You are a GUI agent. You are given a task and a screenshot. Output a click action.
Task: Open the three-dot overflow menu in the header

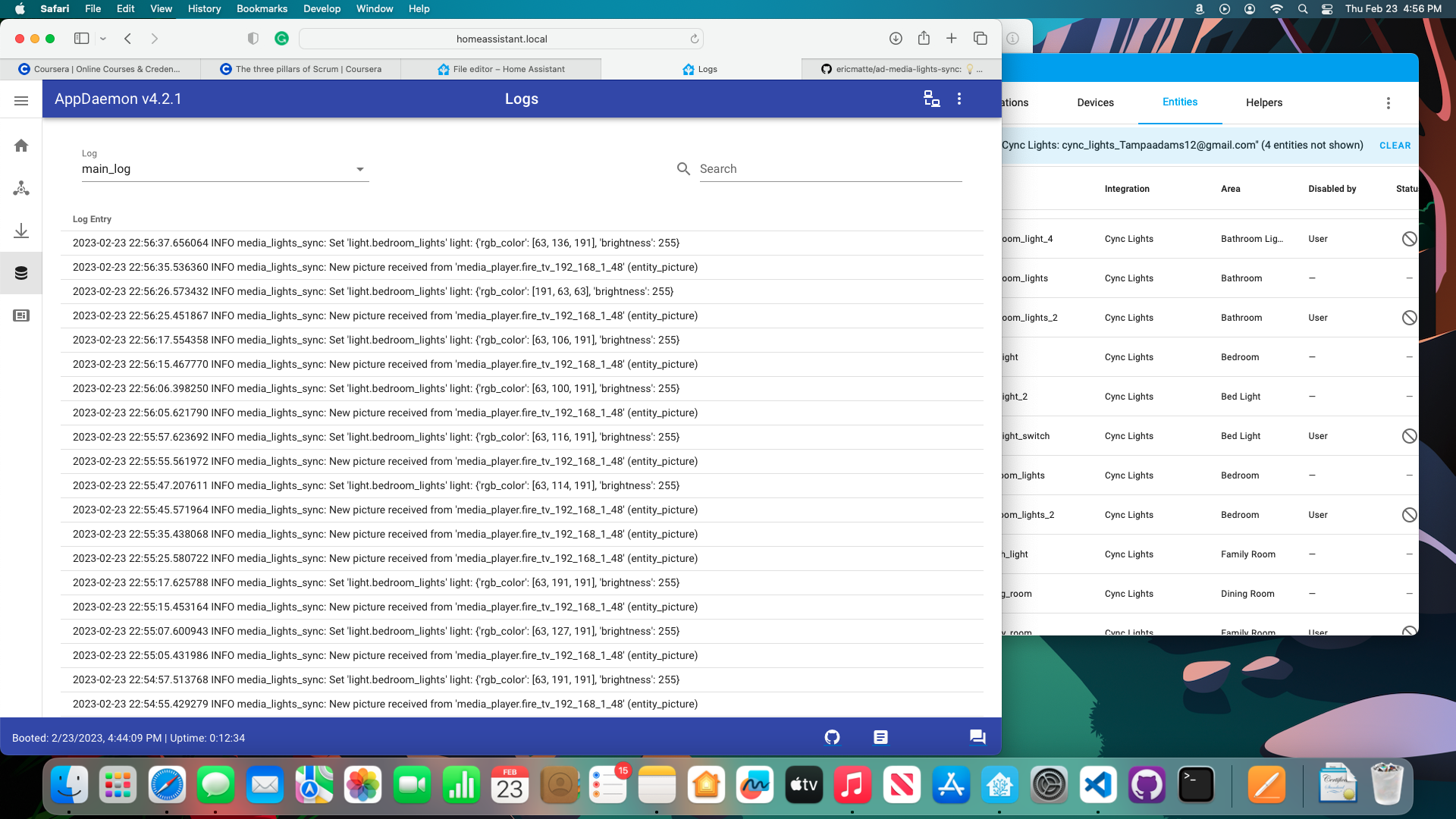pos(960,99)
